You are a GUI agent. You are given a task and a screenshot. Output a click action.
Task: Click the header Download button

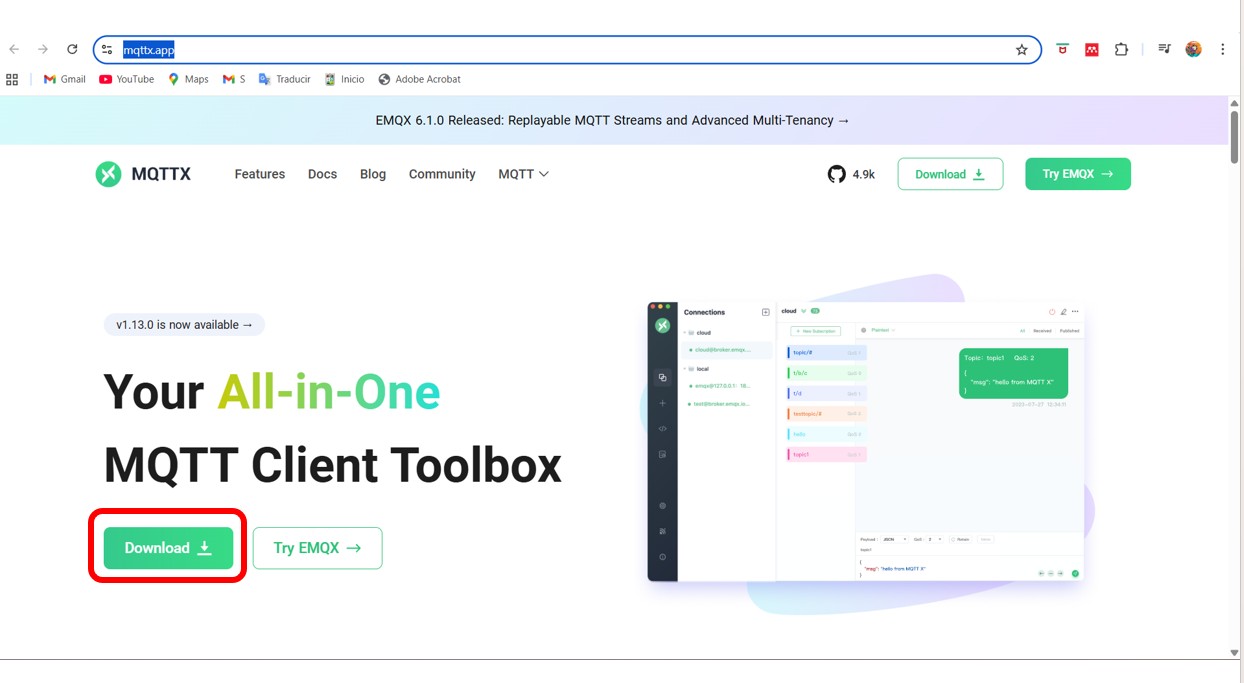(x=950, y=174)
